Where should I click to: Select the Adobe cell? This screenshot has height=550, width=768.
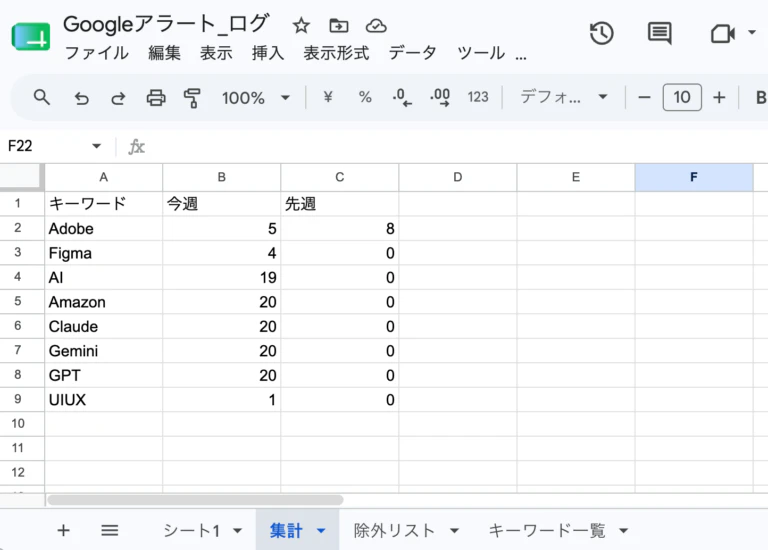103,228
